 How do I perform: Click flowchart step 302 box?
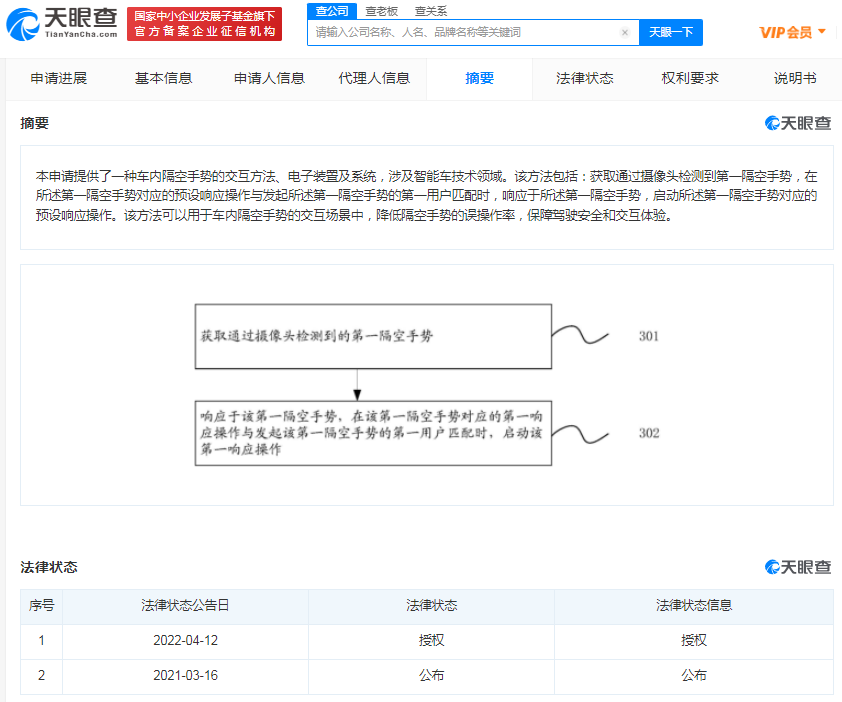(373, 433)
